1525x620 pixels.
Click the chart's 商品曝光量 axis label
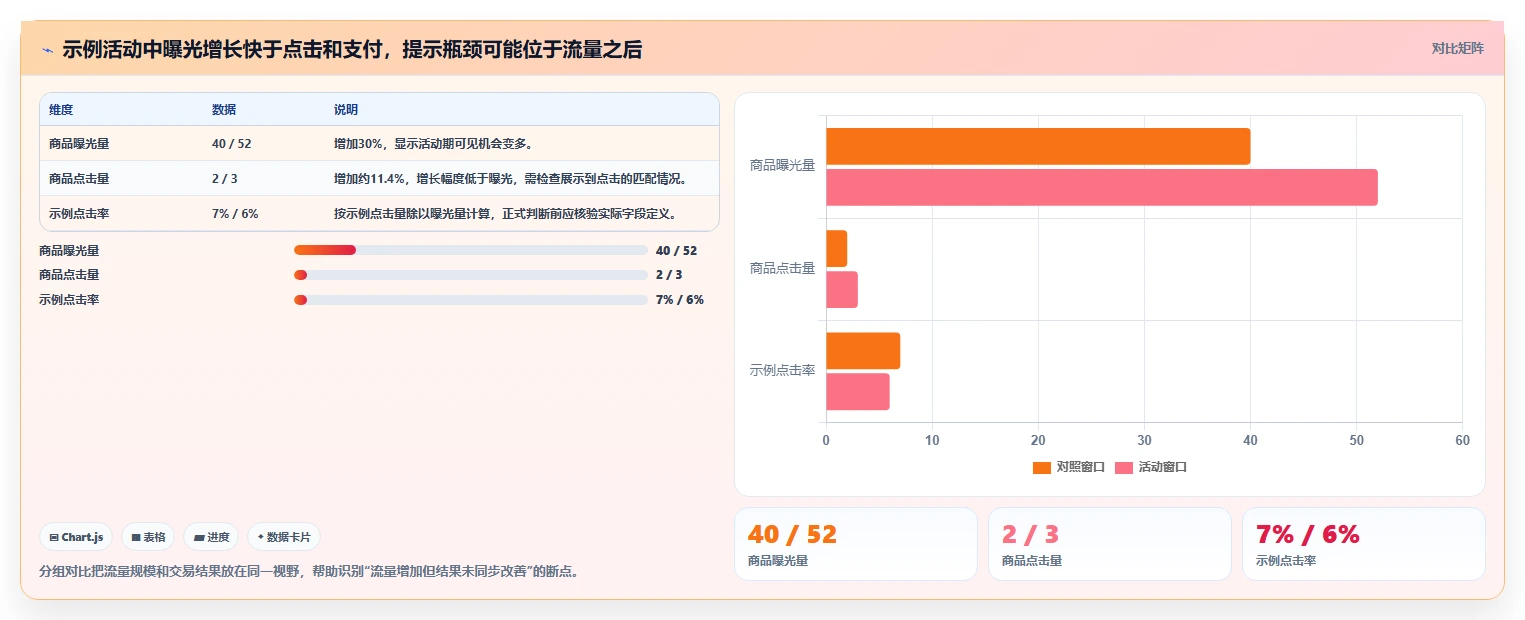tap(782, 166)
